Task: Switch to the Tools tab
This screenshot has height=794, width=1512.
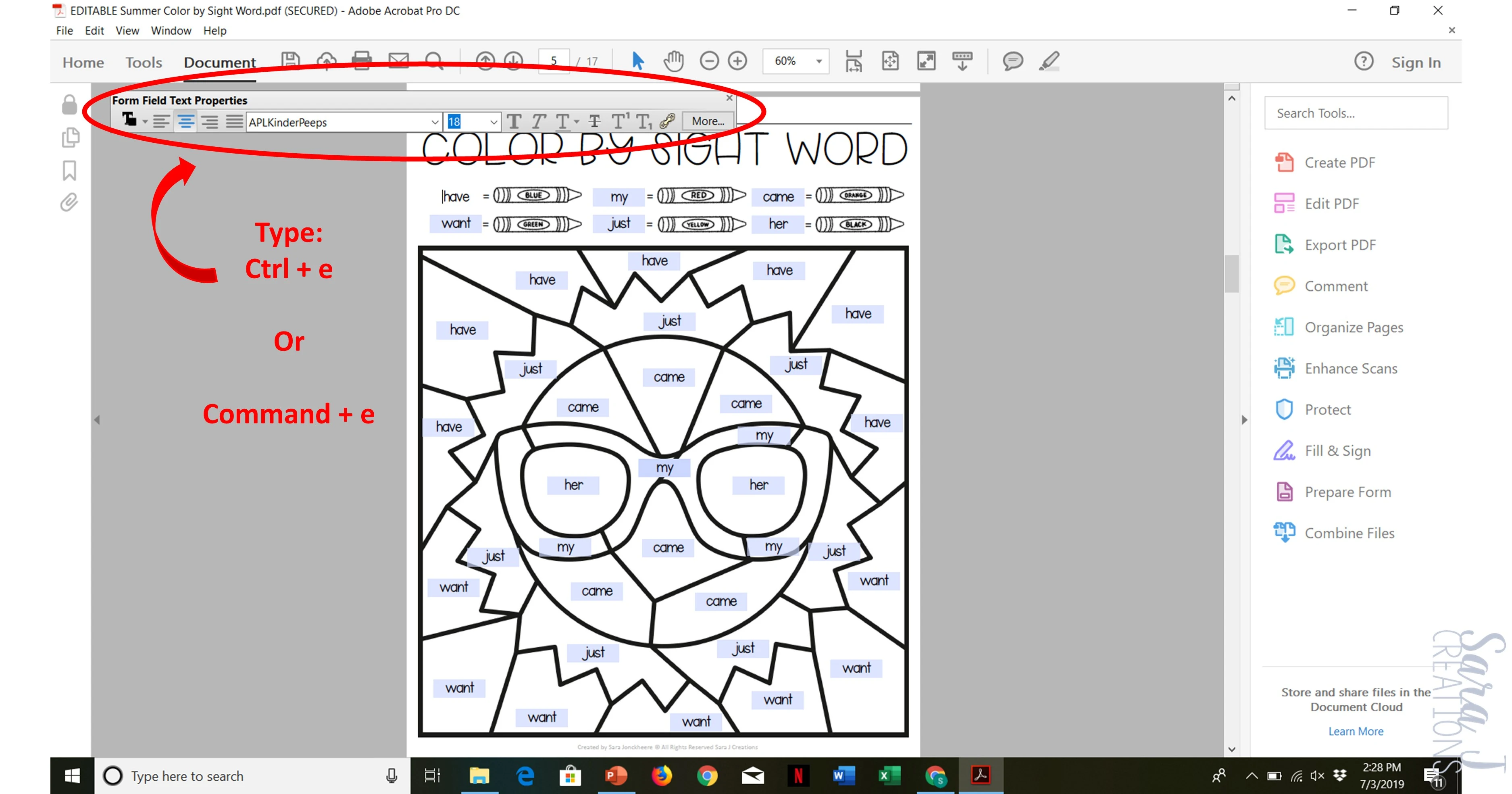Action: [x=143, y=62]
